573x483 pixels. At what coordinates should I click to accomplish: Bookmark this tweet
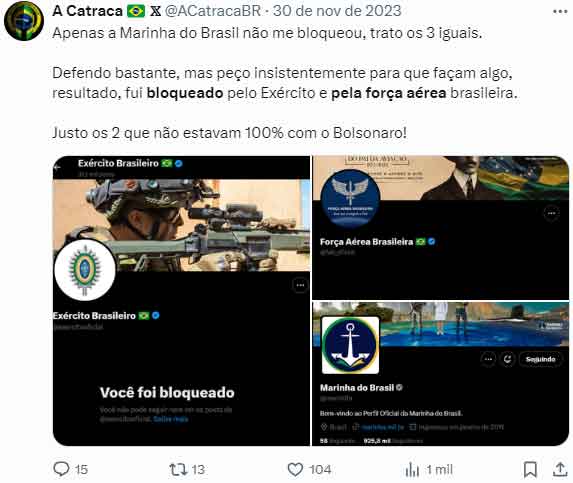(530, 469)
